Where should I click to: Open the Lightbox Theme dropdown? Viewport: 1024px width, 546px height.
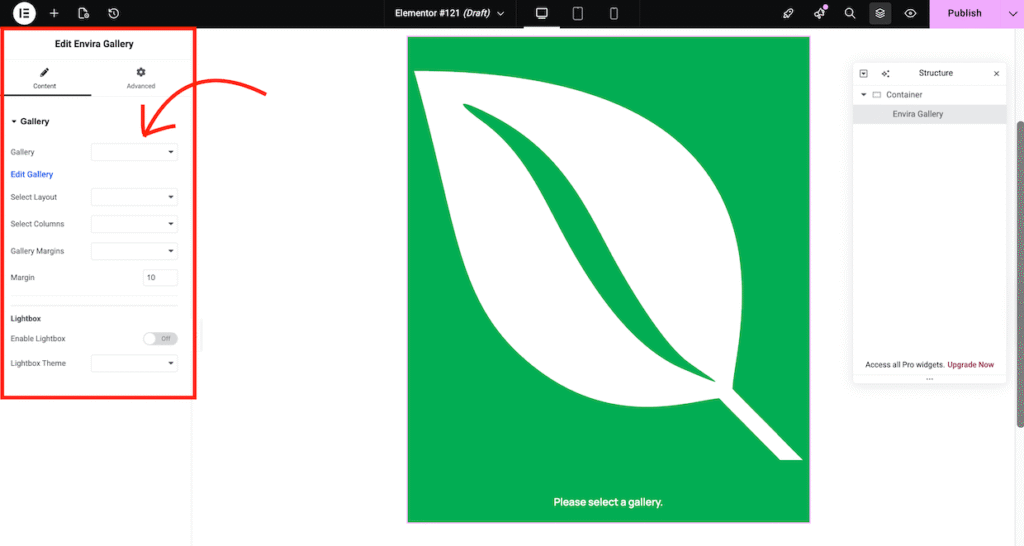(134, 363)
